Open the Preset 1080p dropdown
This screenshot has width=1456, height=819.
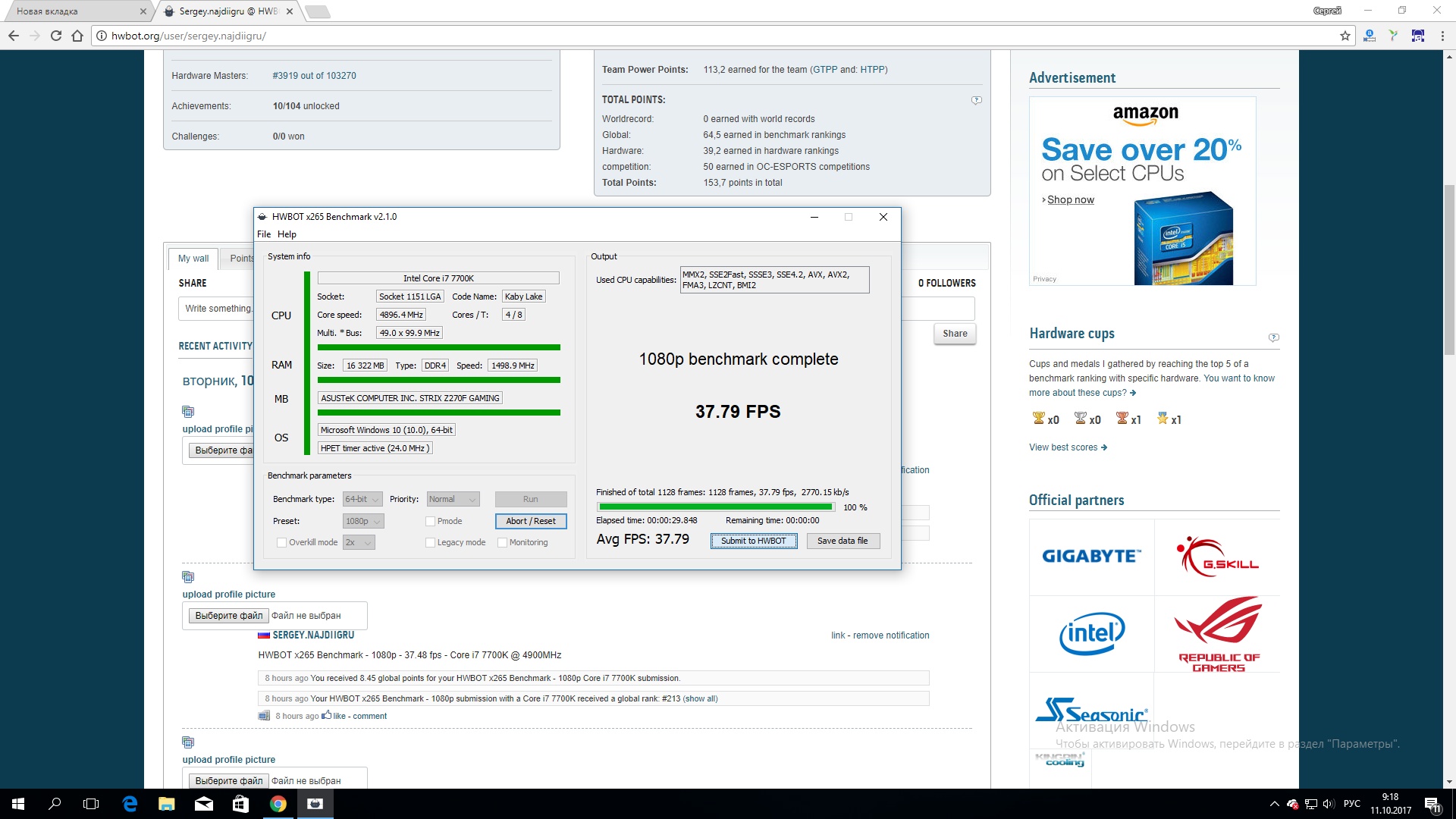[363, 521]
